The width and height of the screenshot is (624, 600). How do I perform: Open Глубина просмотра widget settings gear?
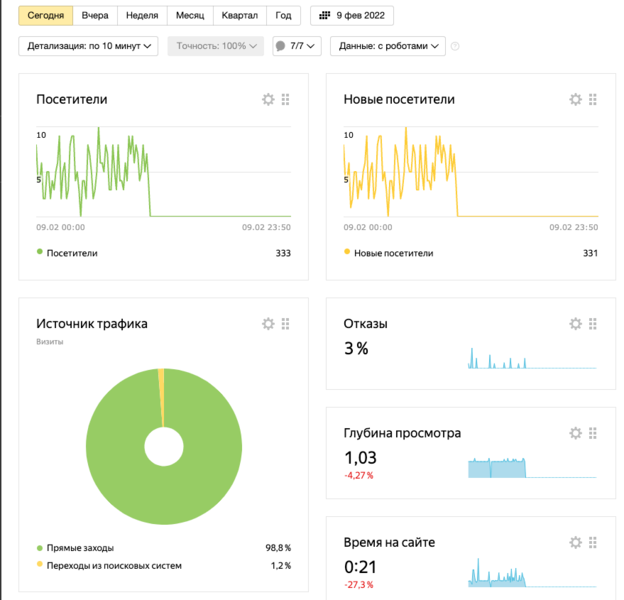click(x=575, y=433)
